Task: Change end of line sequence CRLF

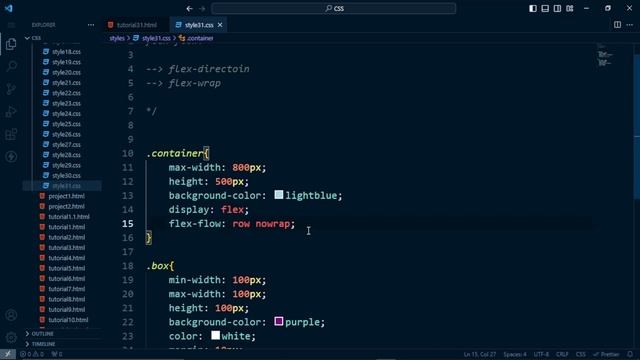Action: 562,354
